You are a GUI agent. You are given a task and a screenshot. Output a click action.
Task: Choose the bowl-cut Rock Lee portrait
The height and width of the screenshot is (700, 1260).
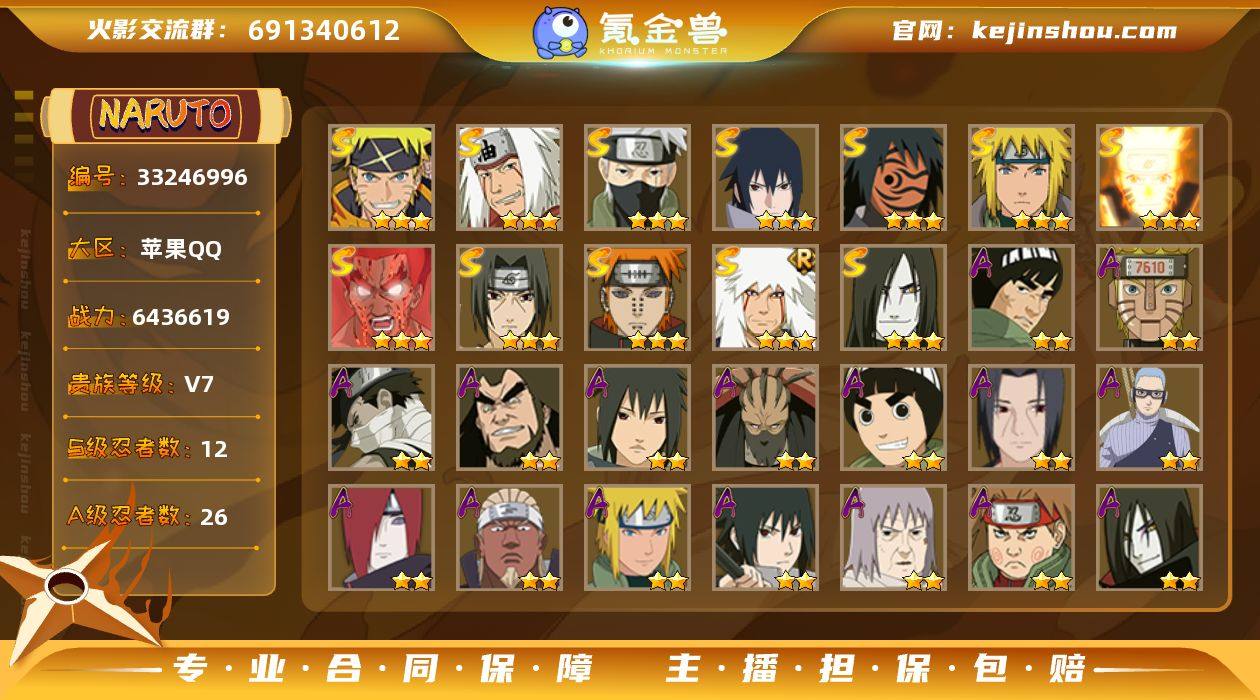pyautogui.click(x=894, y=418)
